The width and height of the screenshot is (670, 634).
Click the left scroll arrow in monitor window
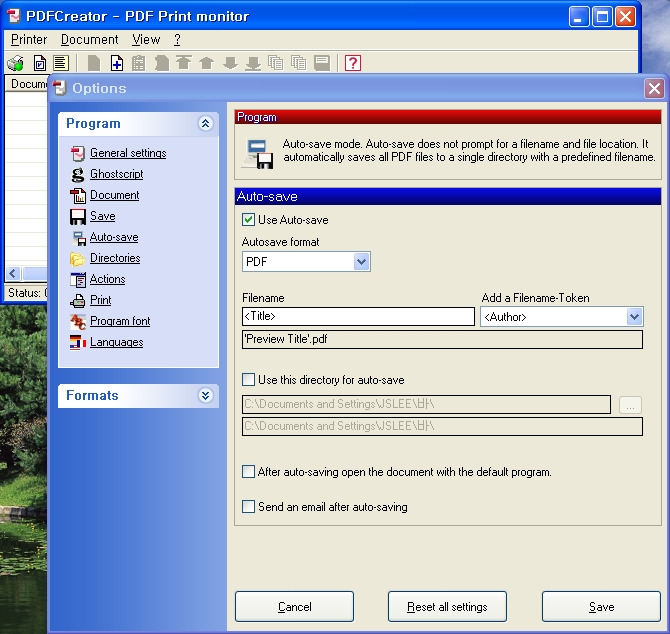(13, 273)
